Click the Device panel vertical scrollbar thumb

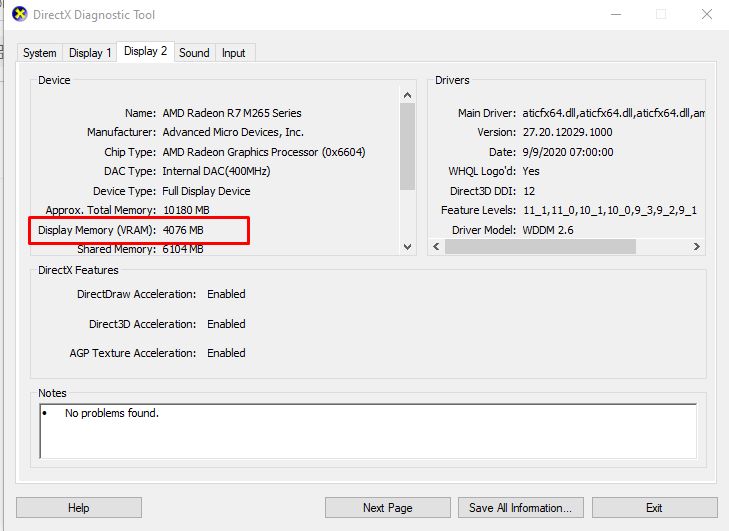408,146
